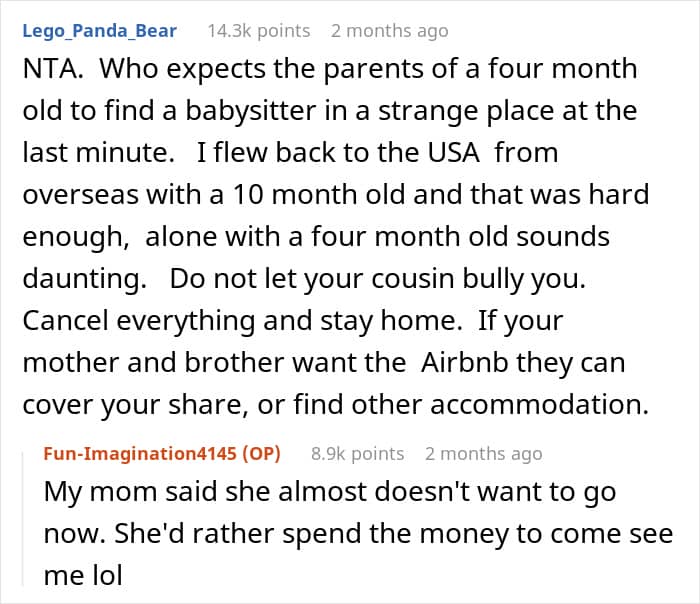The height and width of the screenshot is (604, 700).
Task: Open the top comment's 2 months ago permalink
Action: click(389, 31)
